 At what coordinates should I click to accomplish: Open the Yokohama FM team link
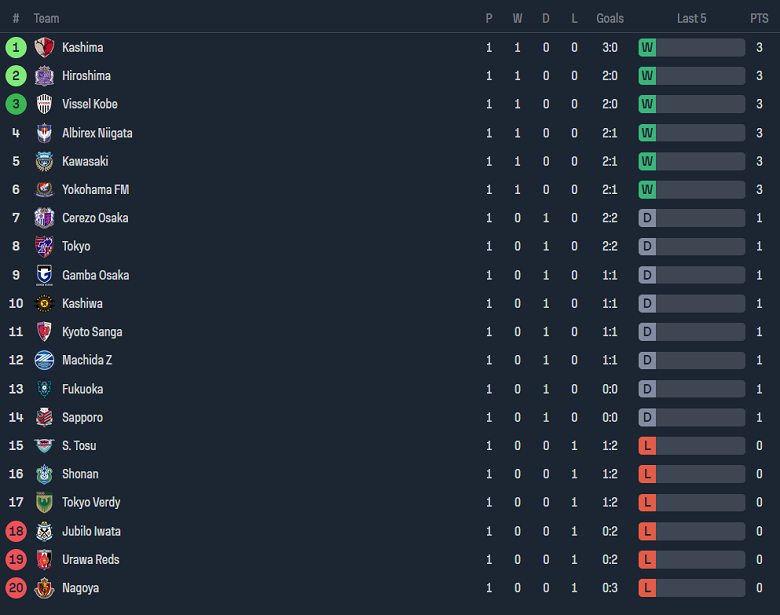point(95,190)
